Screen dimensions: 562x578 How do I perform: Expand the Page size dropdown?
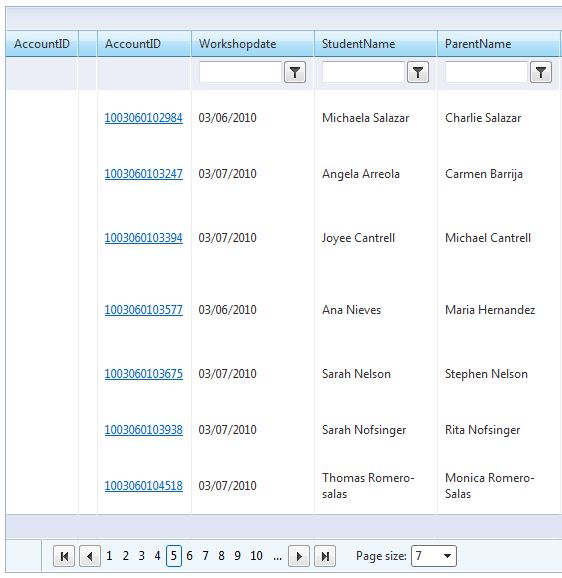[x=447, y=556]
